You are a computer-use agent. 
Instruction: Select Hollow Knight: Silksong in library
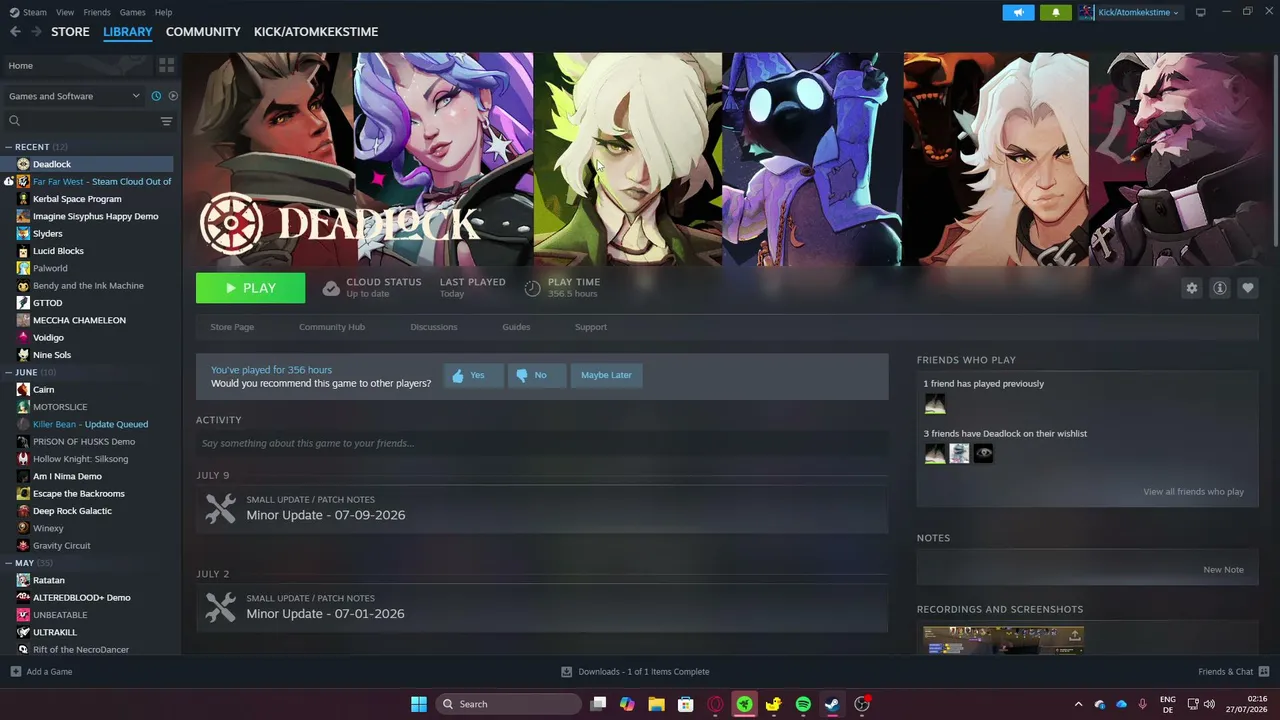click(80, 459)
